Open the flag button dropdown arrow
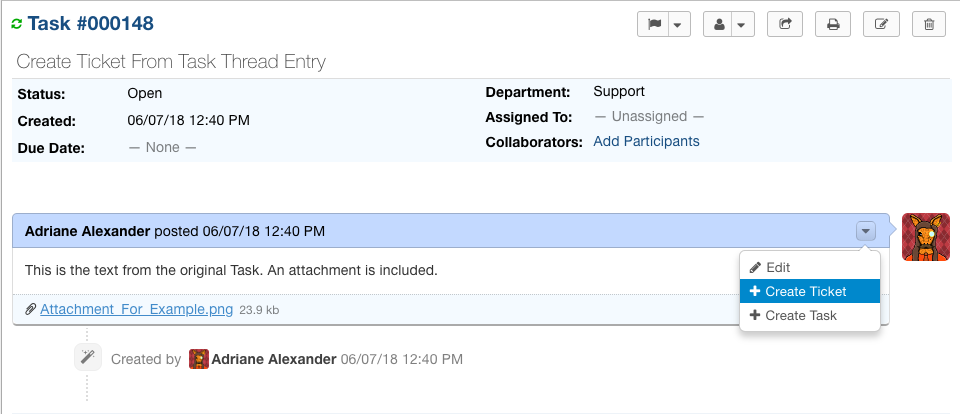The width and height of the screenshot is (960, 414). click(x=679, y=25)
